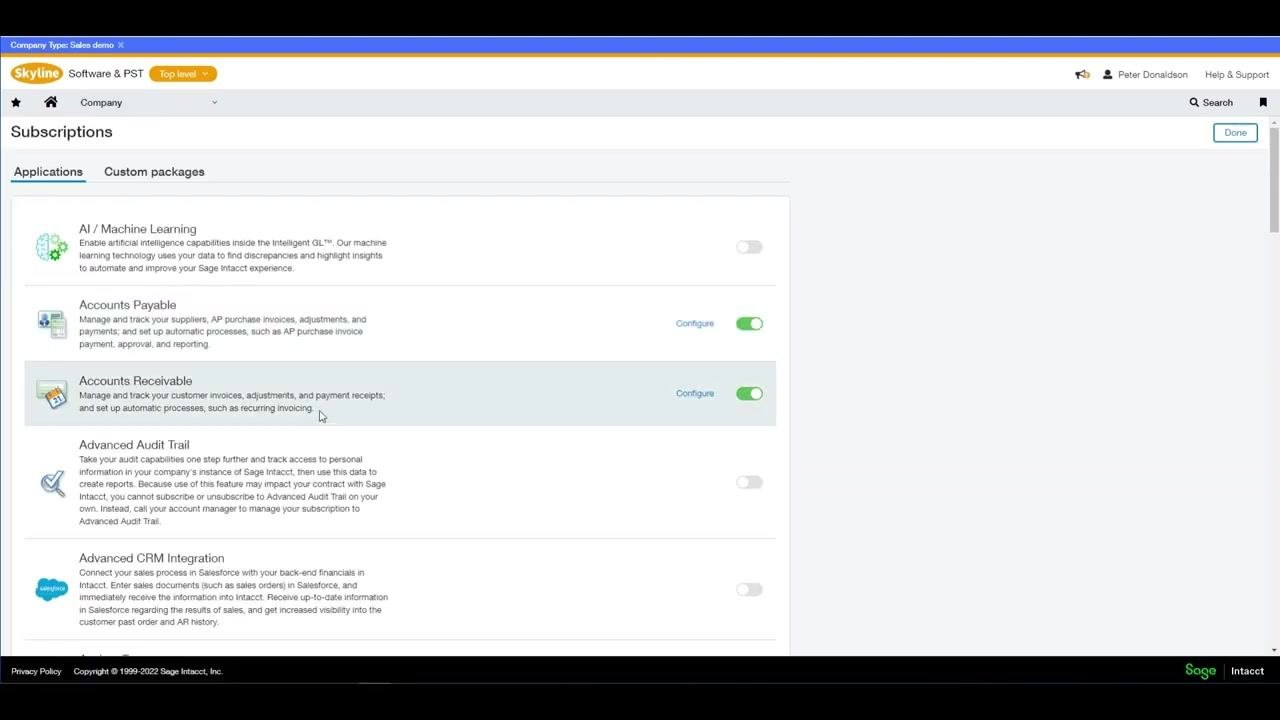This screenshot has height=720, width=1280.
Task: Open the bookmark icon
Action: coord(1263,102)
